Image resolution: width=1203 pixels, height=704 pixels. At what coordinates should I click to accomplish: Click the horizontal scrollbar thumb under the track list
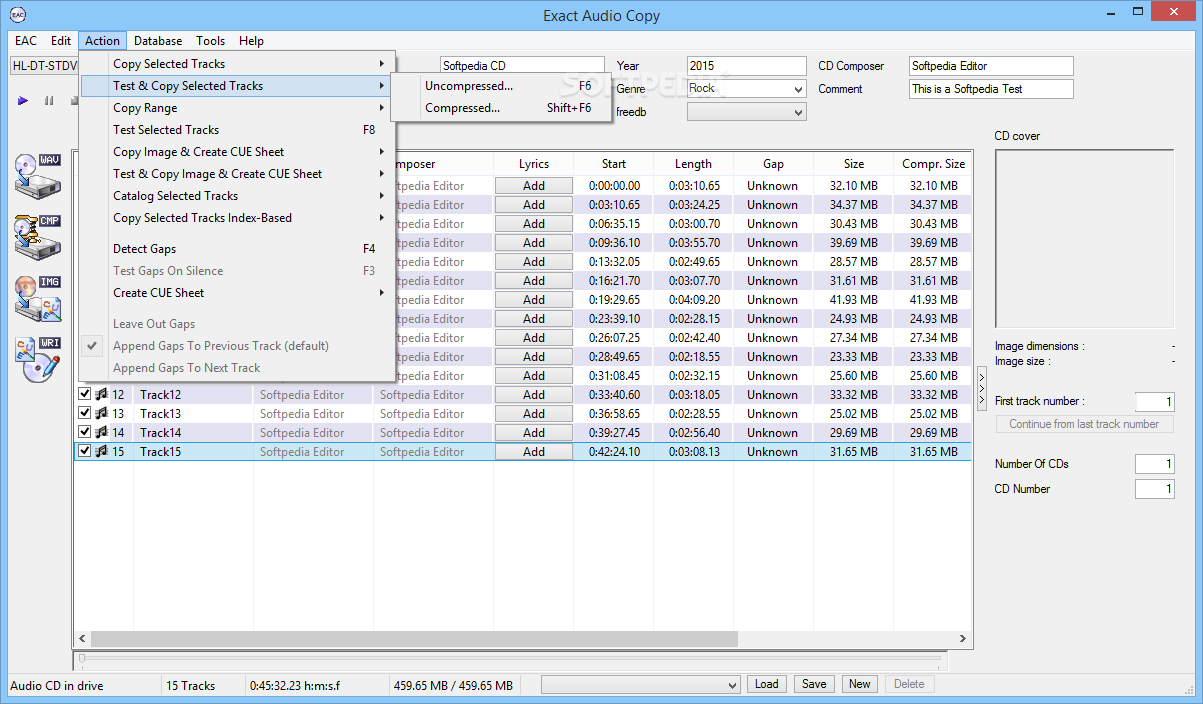click(x=414, y=638)
